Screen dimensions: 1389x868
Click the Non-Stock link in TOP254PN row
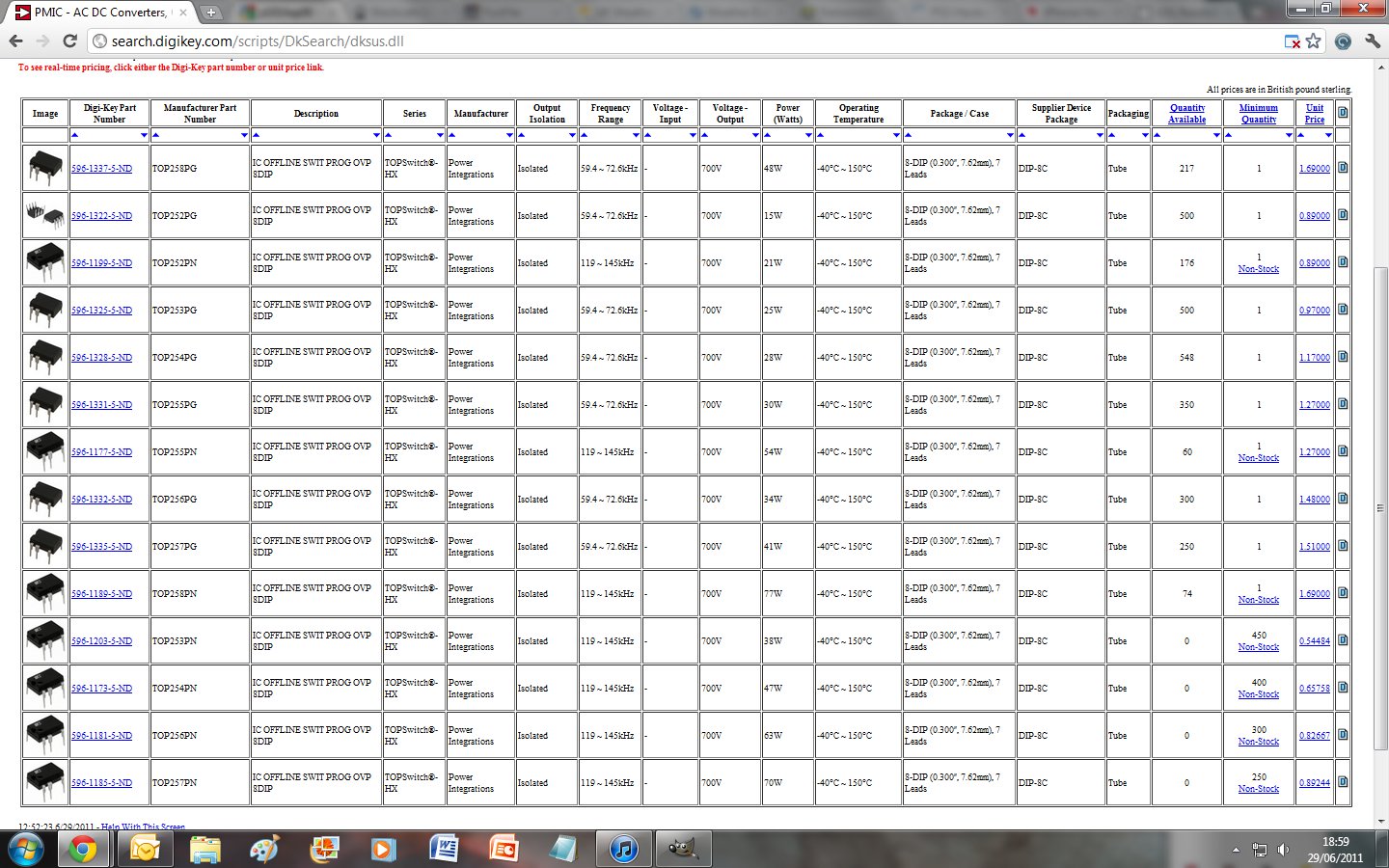1259,694
